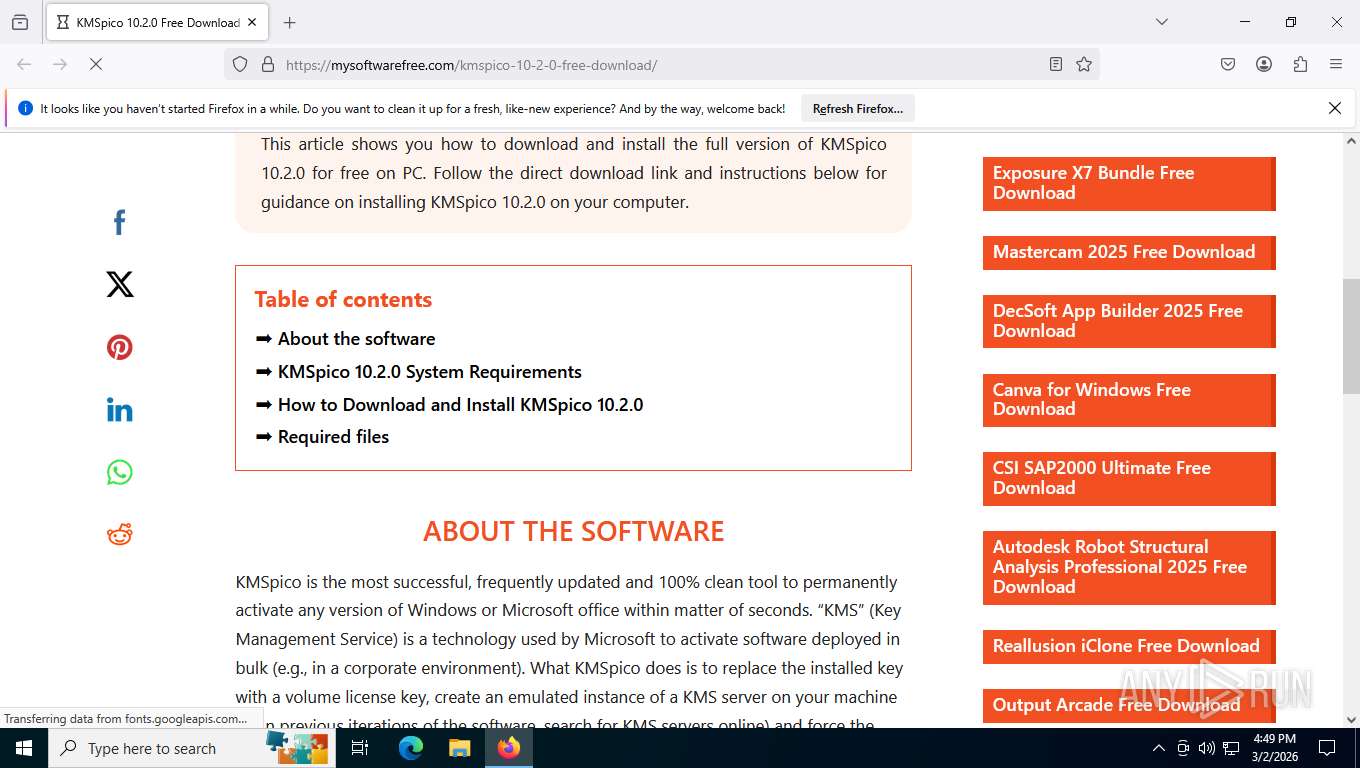
Task: Click the Windows taskbar search box
Action: pos(192,748)
